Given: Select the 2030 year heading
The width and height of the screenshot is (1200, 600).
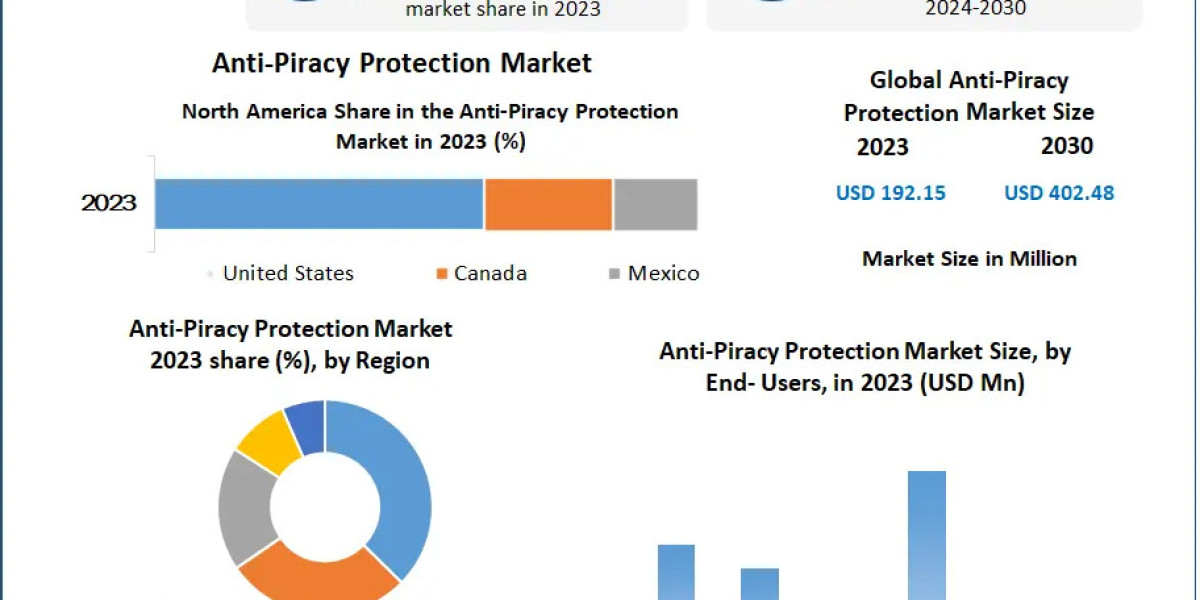Looking at the screenshot, I should tap(1067, 146).
